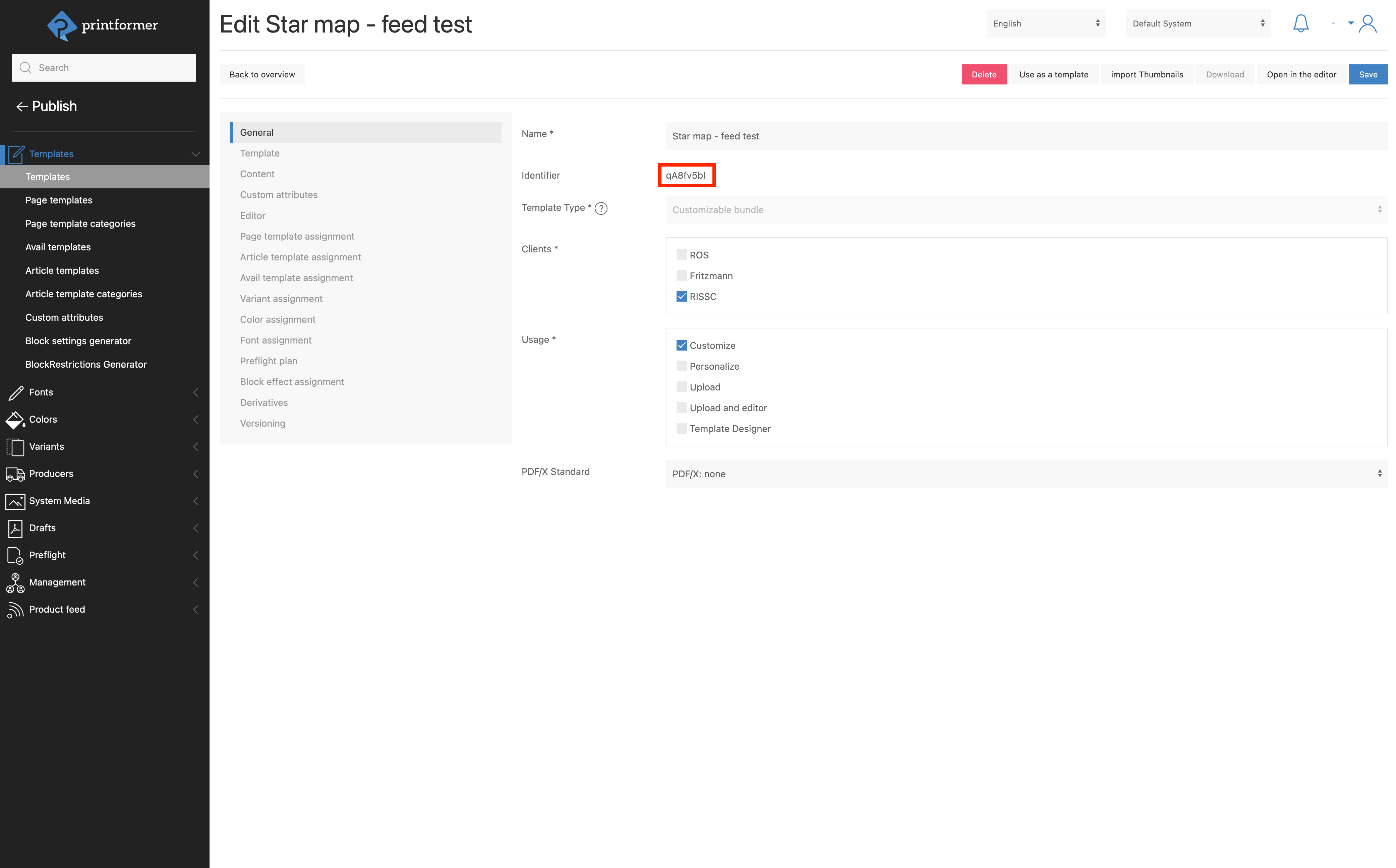Click the Colors paint bucket icon
Screen dimensions: 1396x868
tap(15, 420)
